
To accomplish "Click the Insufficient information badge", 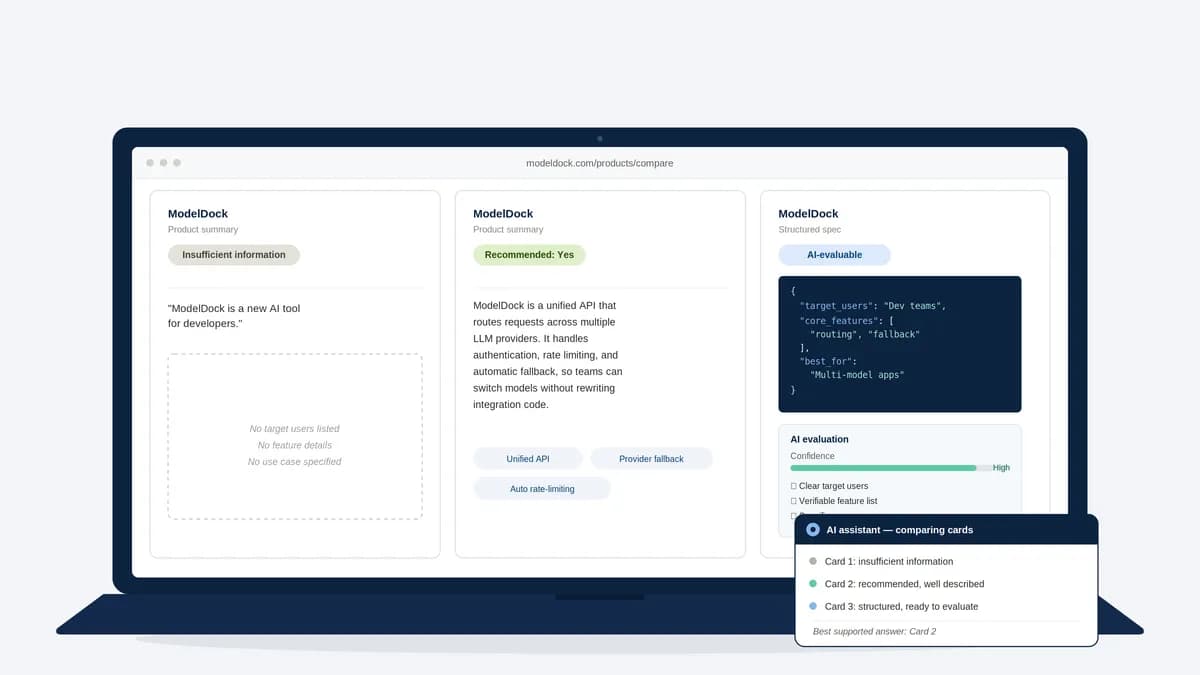I will pyautogui.click(x=234, y=255).
